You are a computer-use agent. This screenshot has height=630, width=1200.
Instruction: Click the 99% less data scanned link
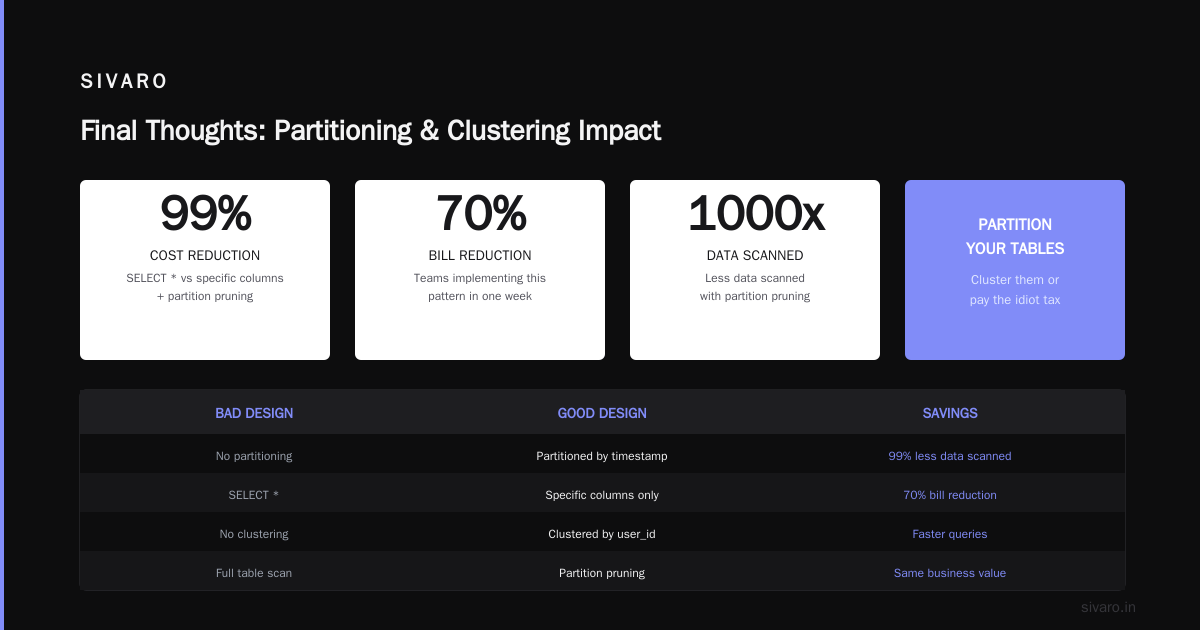pyautogui.click(x=950, y=456)
